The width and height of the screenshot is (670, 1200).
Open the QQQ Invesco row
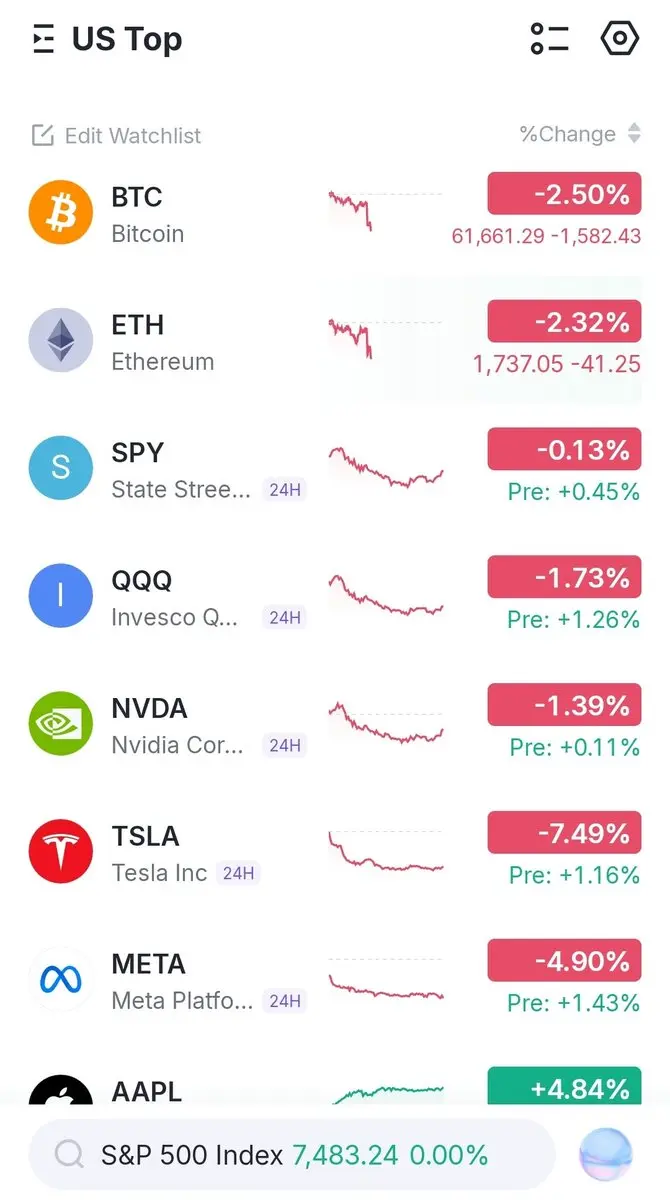(335, 597)
